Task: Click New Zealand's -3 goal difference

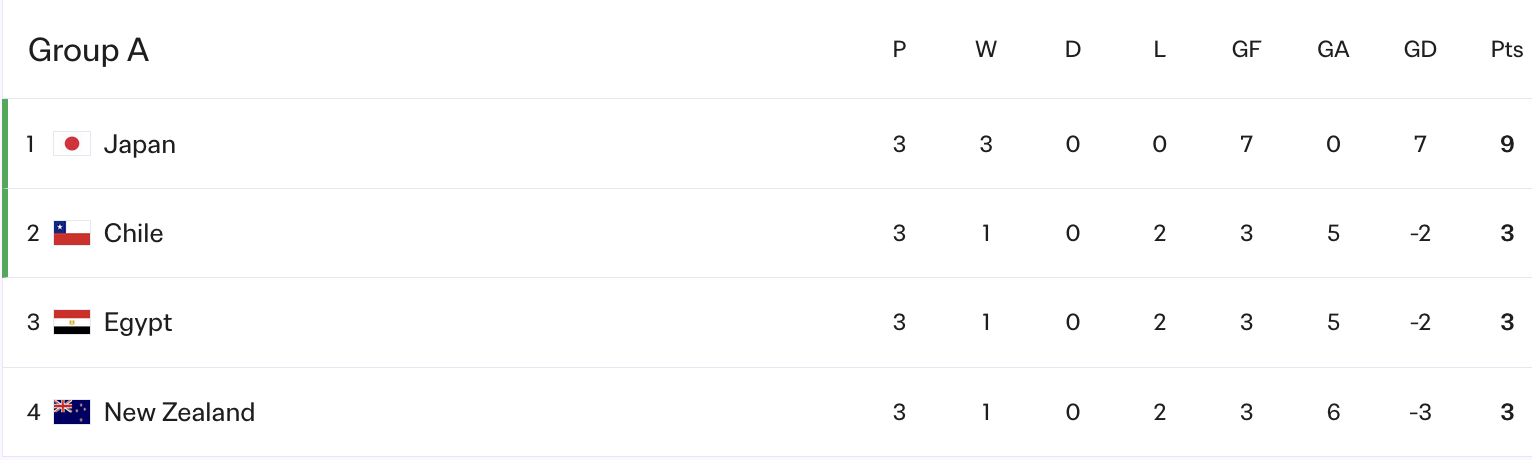Action: (x=1420, y=412)
